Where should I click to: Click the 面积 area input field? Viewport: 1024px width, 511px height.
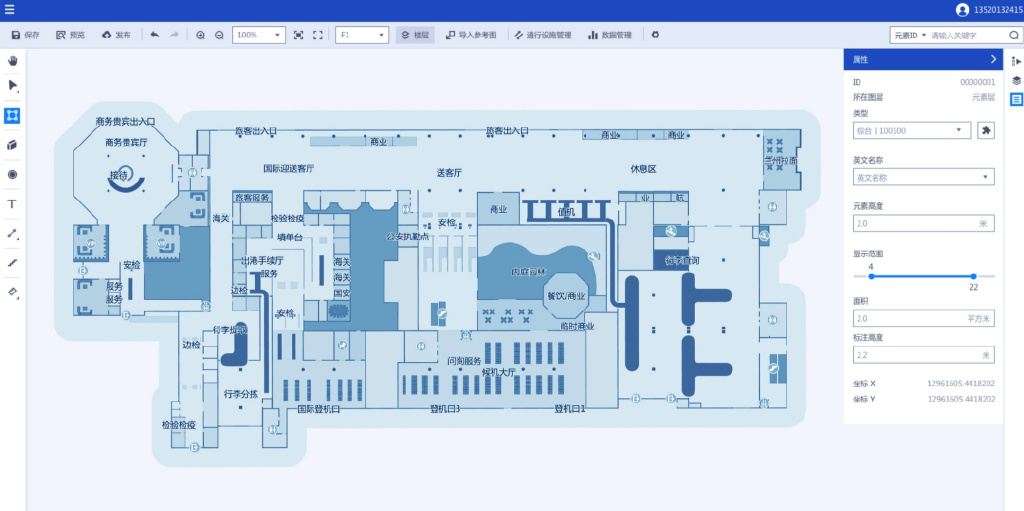[923, 319]
